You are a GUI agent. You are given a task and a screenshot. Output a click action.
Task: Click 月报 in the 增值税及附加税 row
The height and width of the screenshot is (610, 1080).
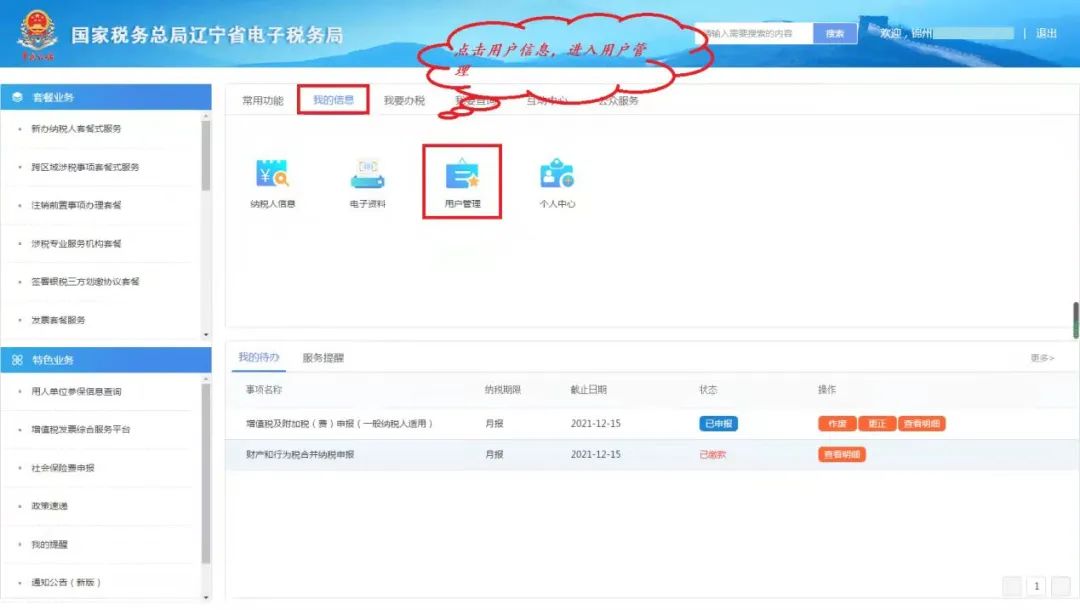(494, 423)
